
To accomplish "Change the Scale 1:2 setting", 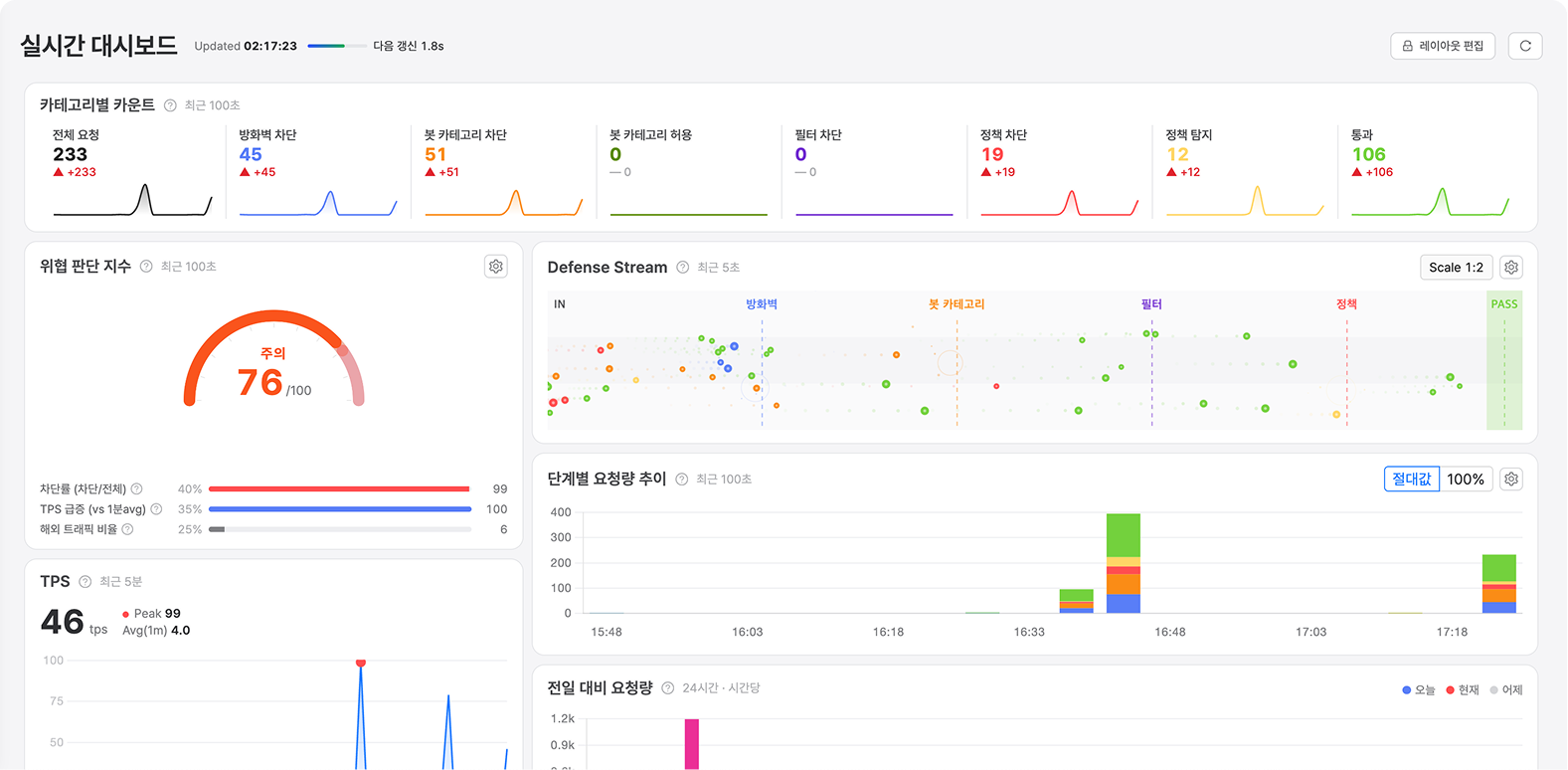I will (x=1456, y=268).
